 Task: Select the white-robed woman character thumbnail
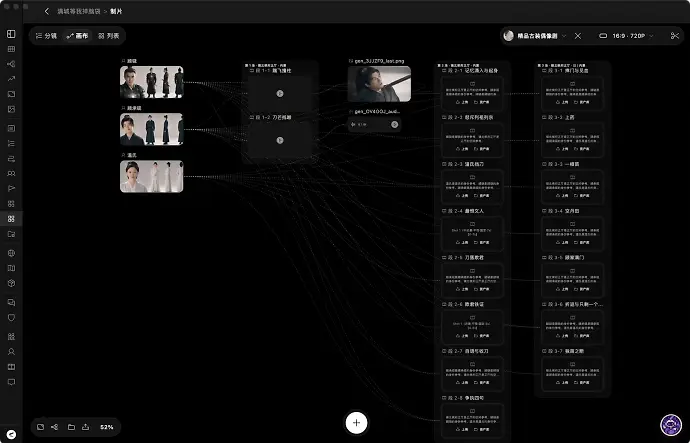[152, 176]
